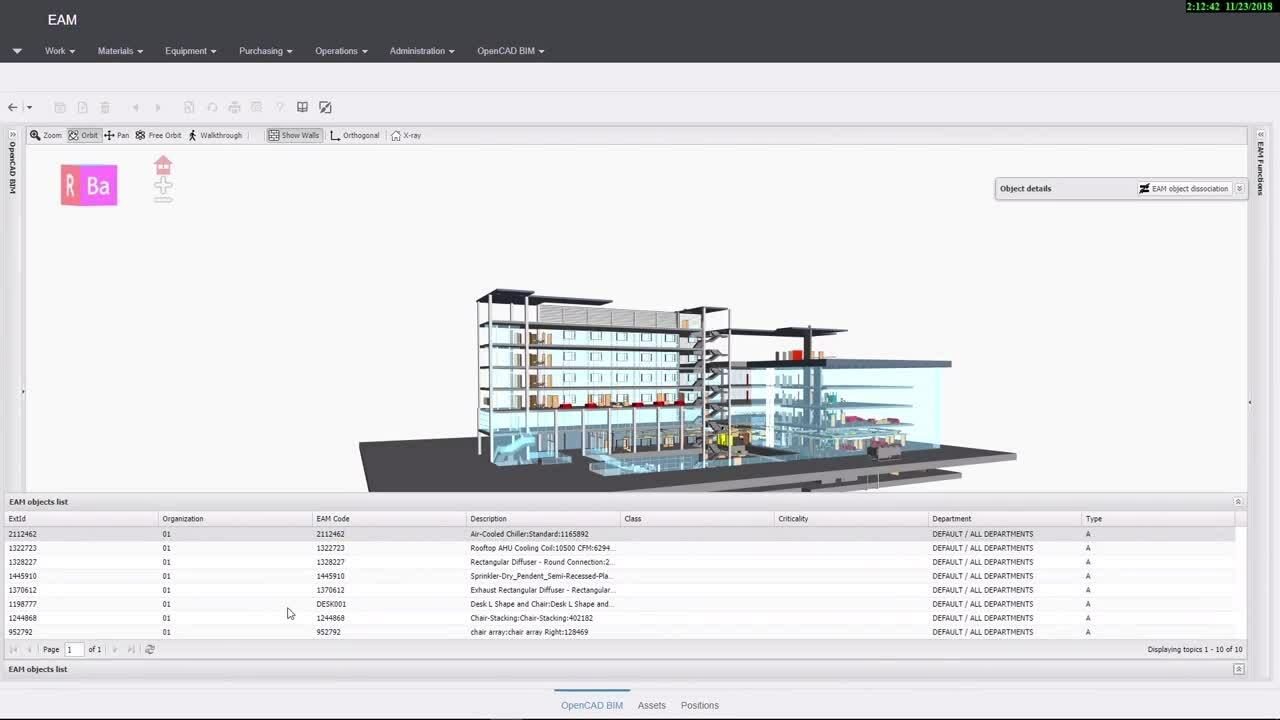Viewport: 1280px width, 720px height.
Task: Toggle Orthogonal projection view
Action: coord(355,135)
